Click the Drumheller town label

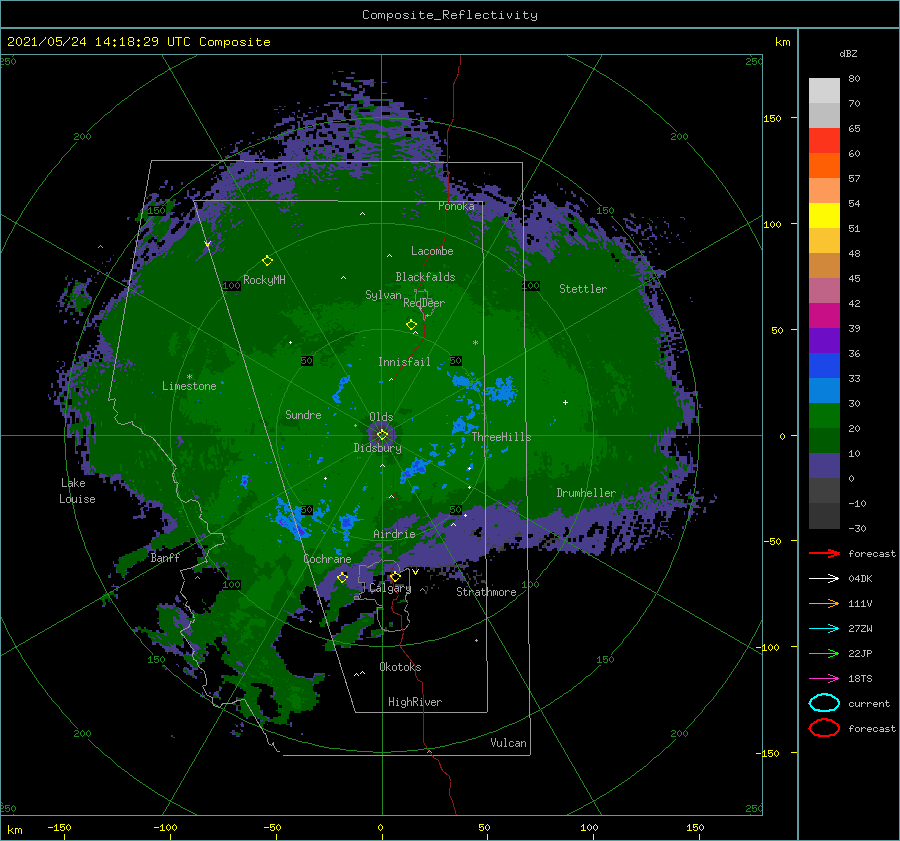pyautogui.click(x=586, y=493)
